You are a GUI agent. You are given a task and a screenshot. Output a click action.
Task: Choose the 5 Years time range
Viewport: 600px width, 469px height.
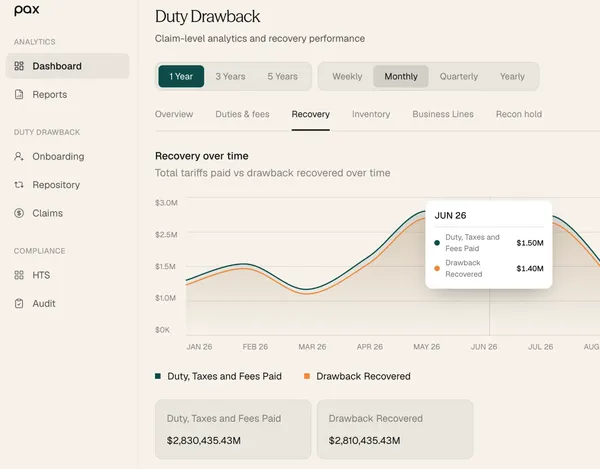tap(282, 77)
